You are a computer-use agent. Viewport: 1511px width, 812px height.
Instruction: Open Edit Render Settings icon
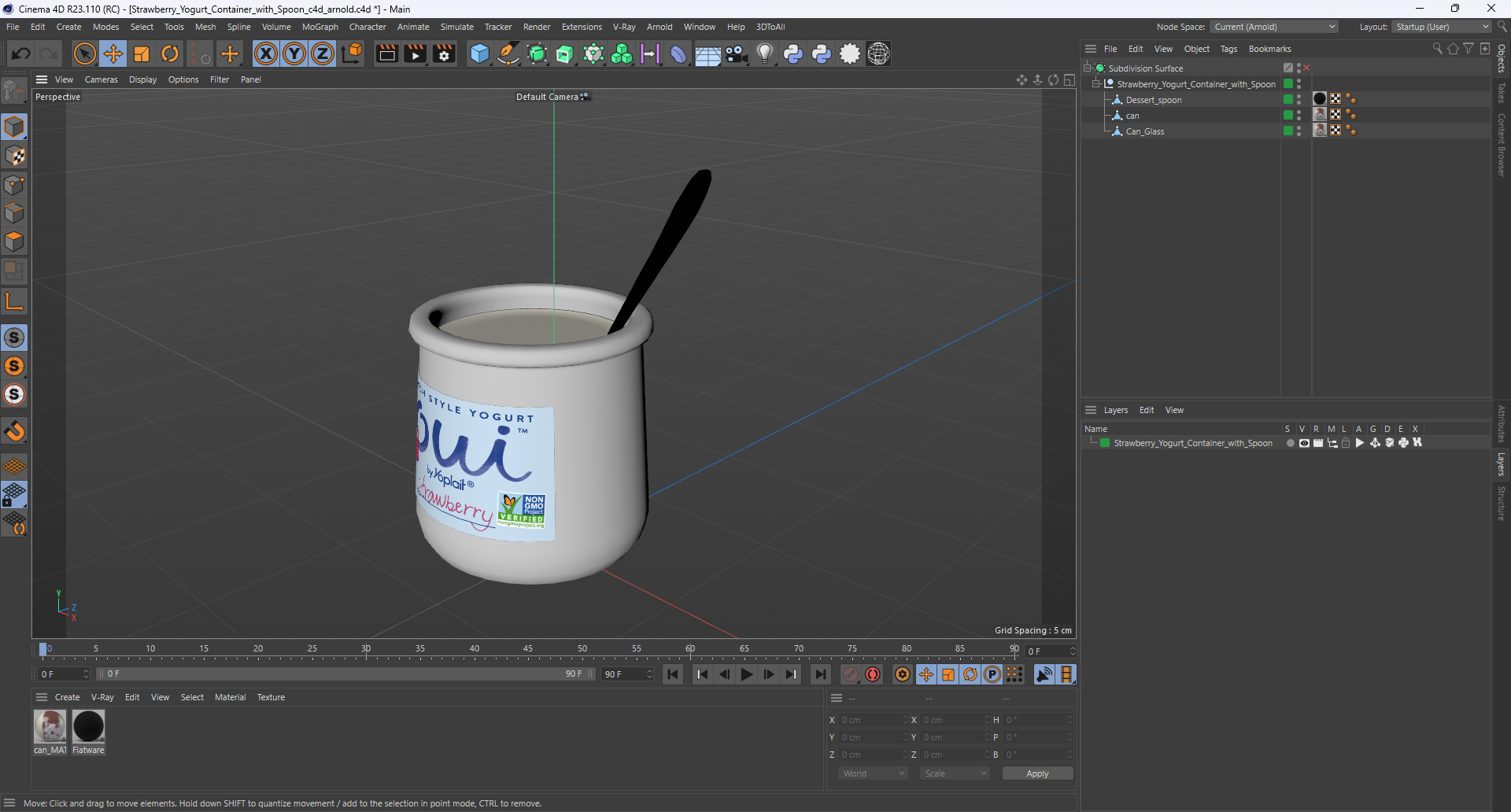(x=445, y=54)
